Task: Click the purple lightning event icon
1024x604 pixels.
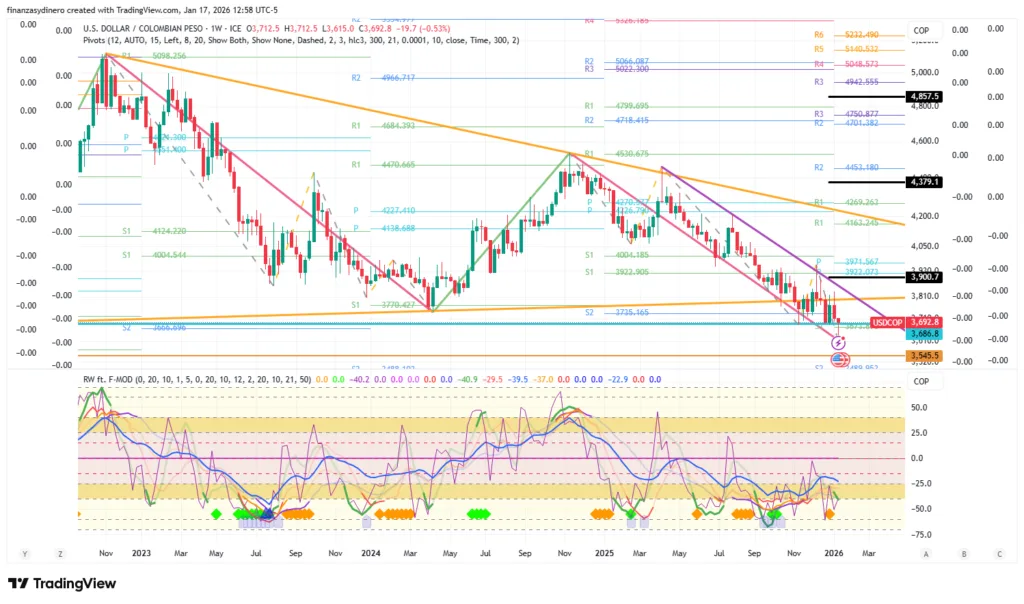Action: coord(838,342)
